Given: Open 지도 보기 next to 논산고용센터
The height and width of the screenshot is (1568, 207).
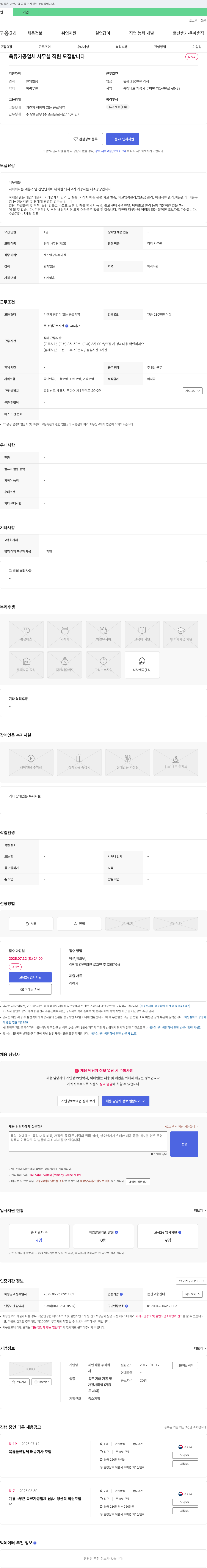Looking at the screenshot, I should pos(192,1294).
